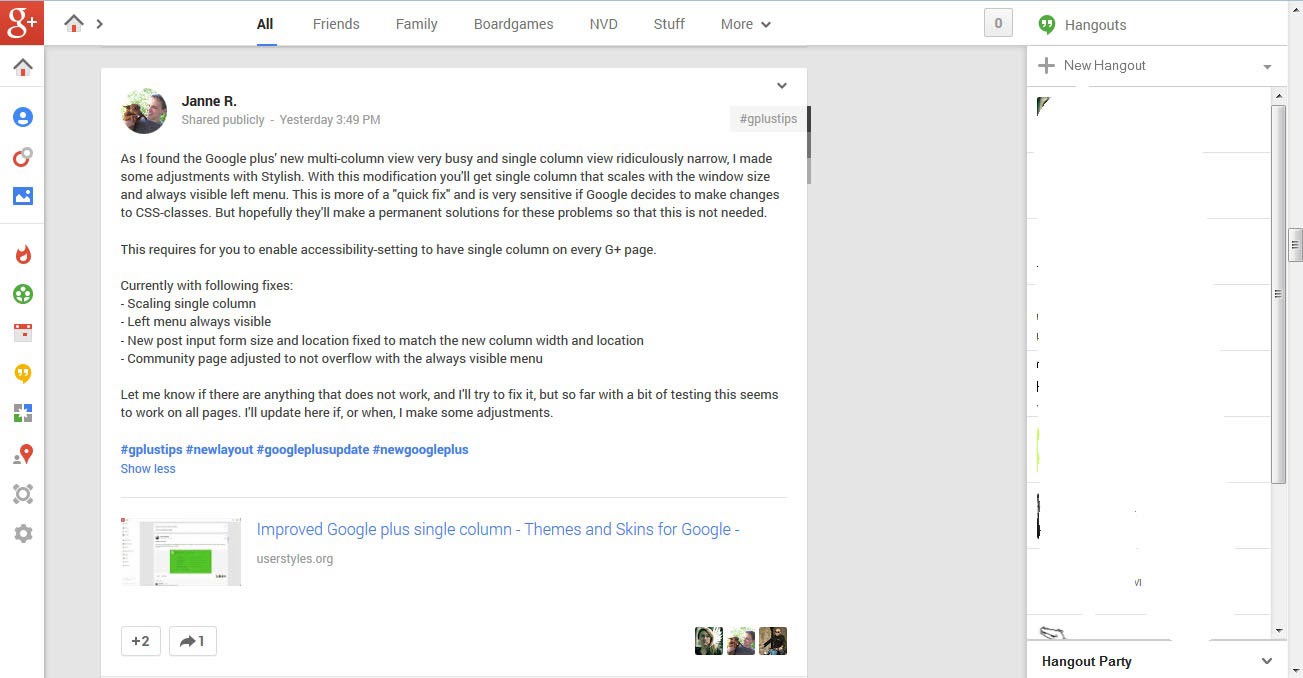Open the Events calendar icon
This screenshot has width=1303, height=678.
pos(23,333)
